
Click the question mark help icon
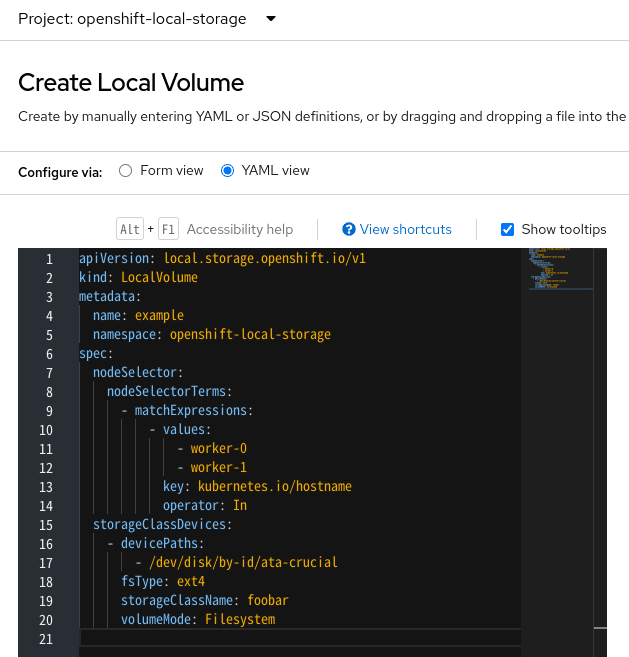click(348, 229)
